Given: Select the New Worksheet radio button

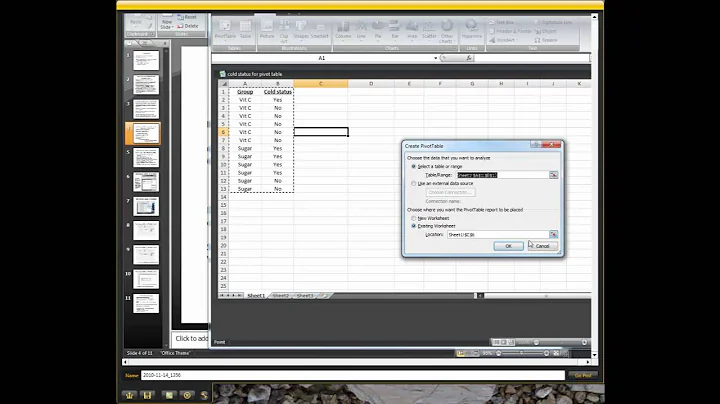Looking at the screenshot, I should tap(414, 218).
